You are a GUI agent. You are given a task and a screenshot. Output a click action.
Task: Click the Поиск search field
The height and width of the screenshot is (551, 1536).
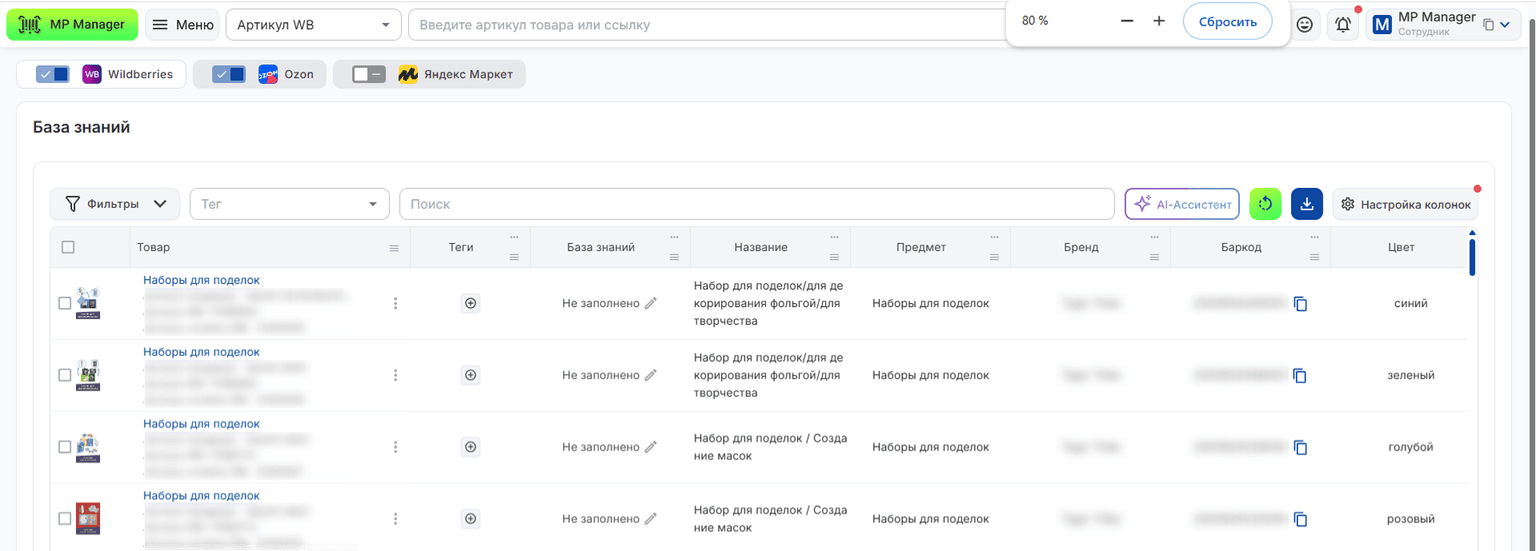point(757,204)
